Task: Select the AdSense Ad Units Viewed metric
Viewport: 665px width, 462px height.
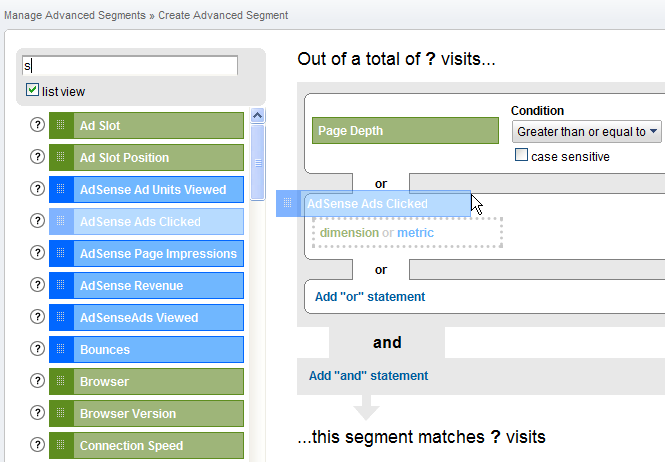Action: click(x=146, y=190)
